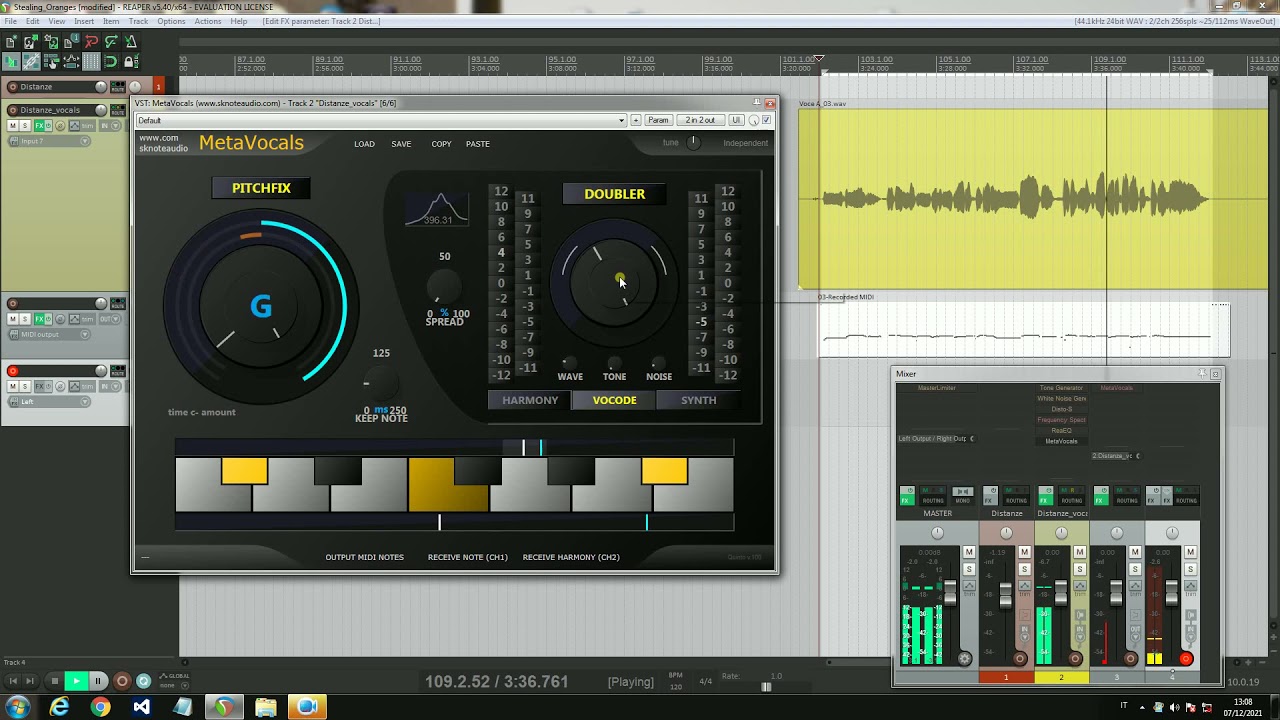Open the File menu

pos(11,21)
